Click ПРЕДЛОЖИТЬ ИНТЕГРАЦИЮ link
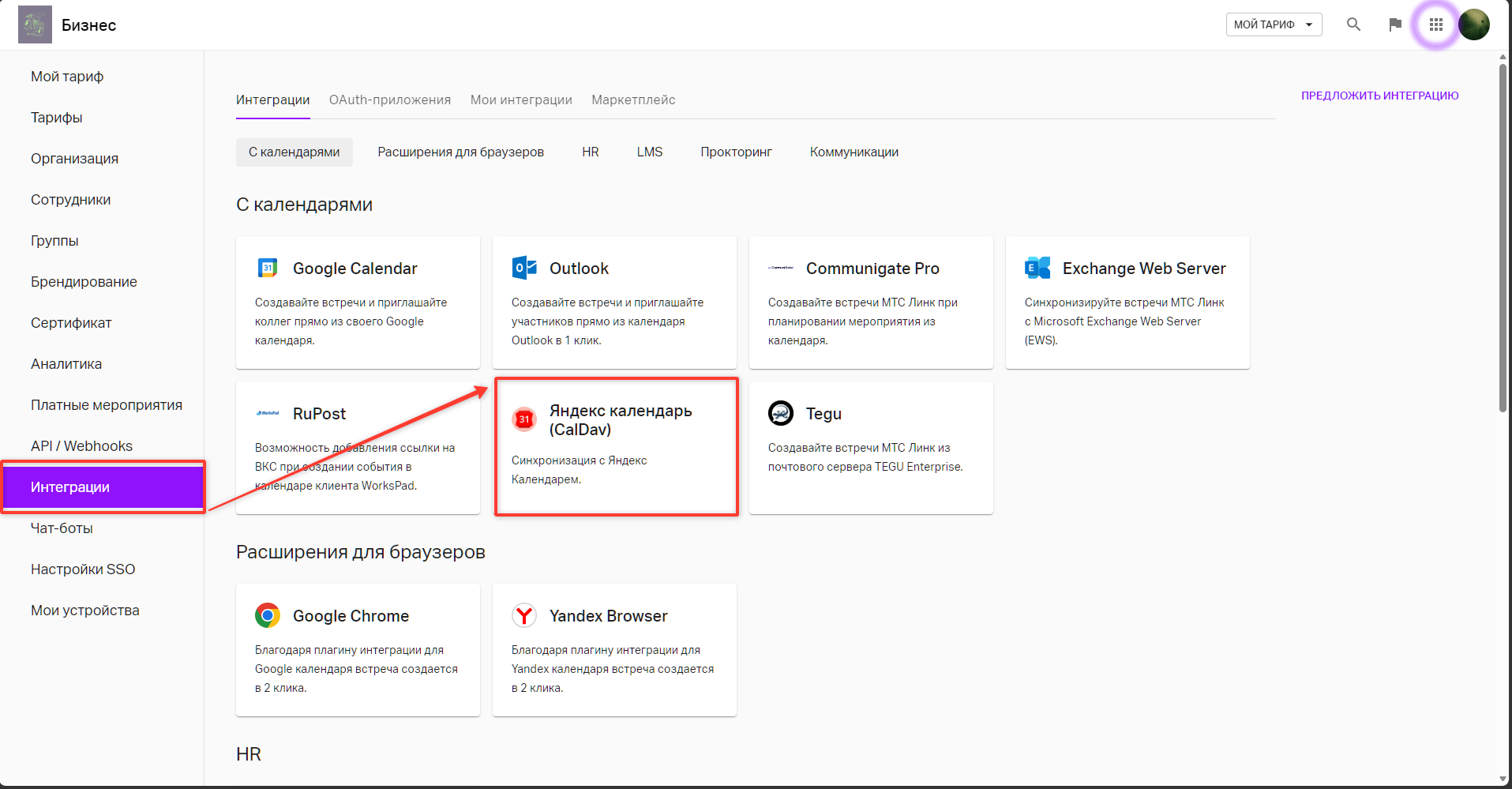Image resolution: width=1512 pixels, height=789 pixels. (x=1380, y=96)
